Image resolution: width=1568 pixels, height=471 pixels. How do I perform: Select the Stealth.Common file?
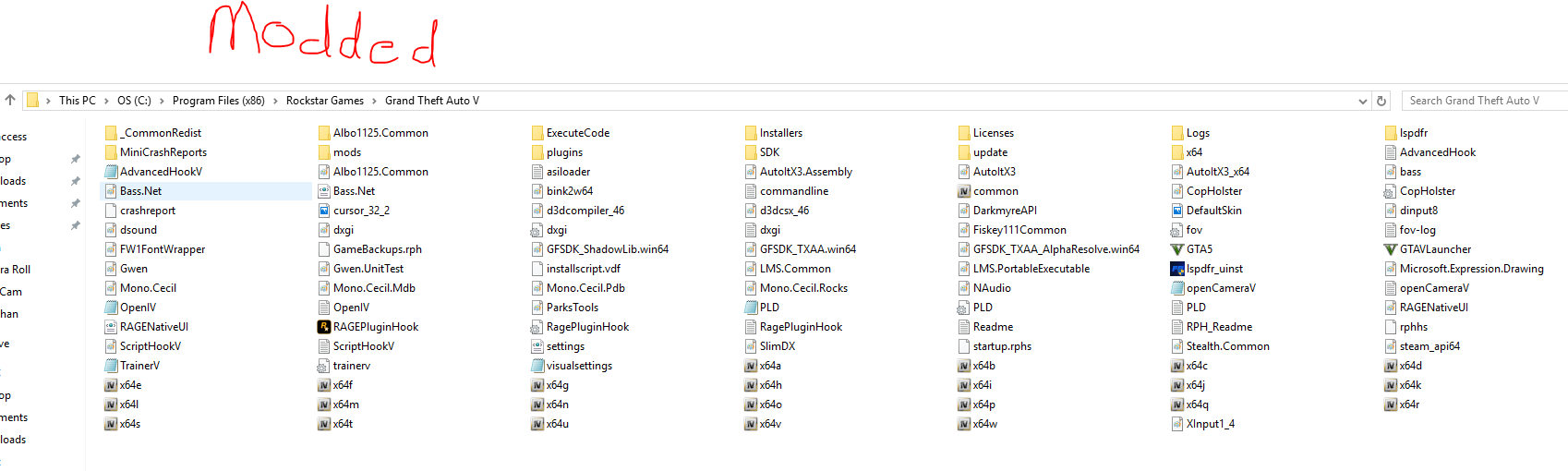pyautogui.click(x=1220, y=346)
